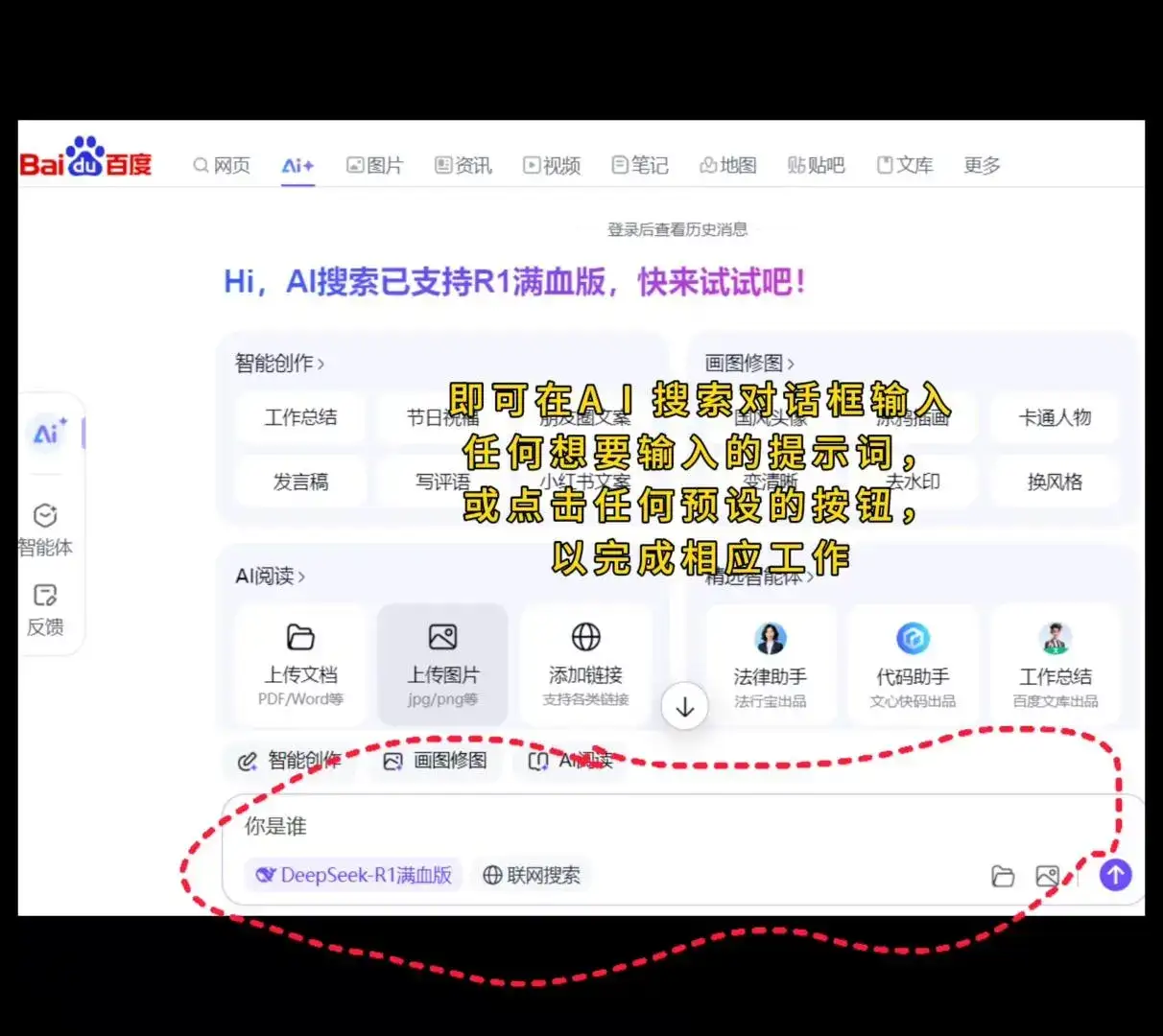
Task: Select the AI阅读 mode icon above input
Action: coord(538,761)
